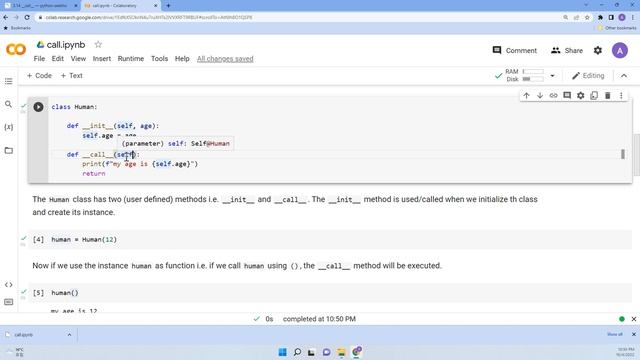Open call.ipynb download item chevron
Image resolution: width=640 pixels, height=360 pixels.
[x=69, y=335]
